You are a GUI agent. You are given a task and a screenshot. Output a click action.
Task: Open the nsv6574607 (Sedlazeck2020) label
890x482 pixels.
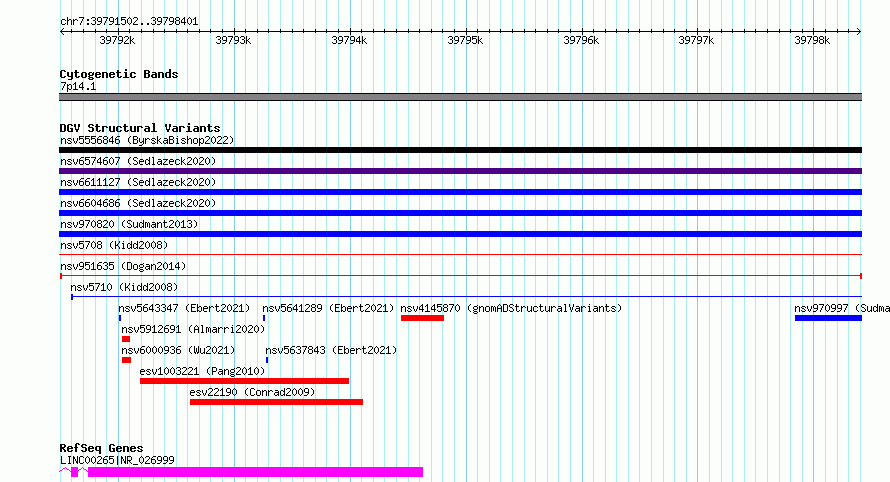click(138, 161)
